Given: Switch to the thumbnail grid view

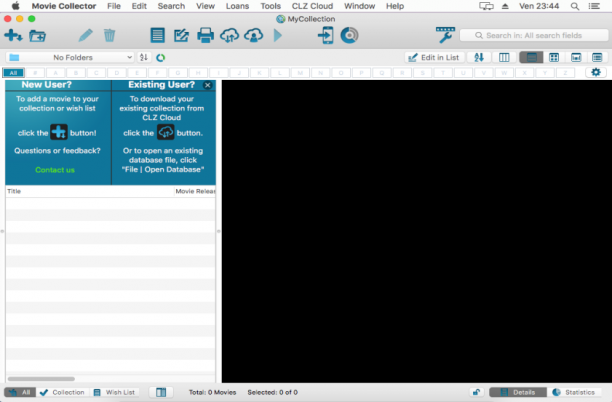Looking at the screenshot, I should pos(554,57).
